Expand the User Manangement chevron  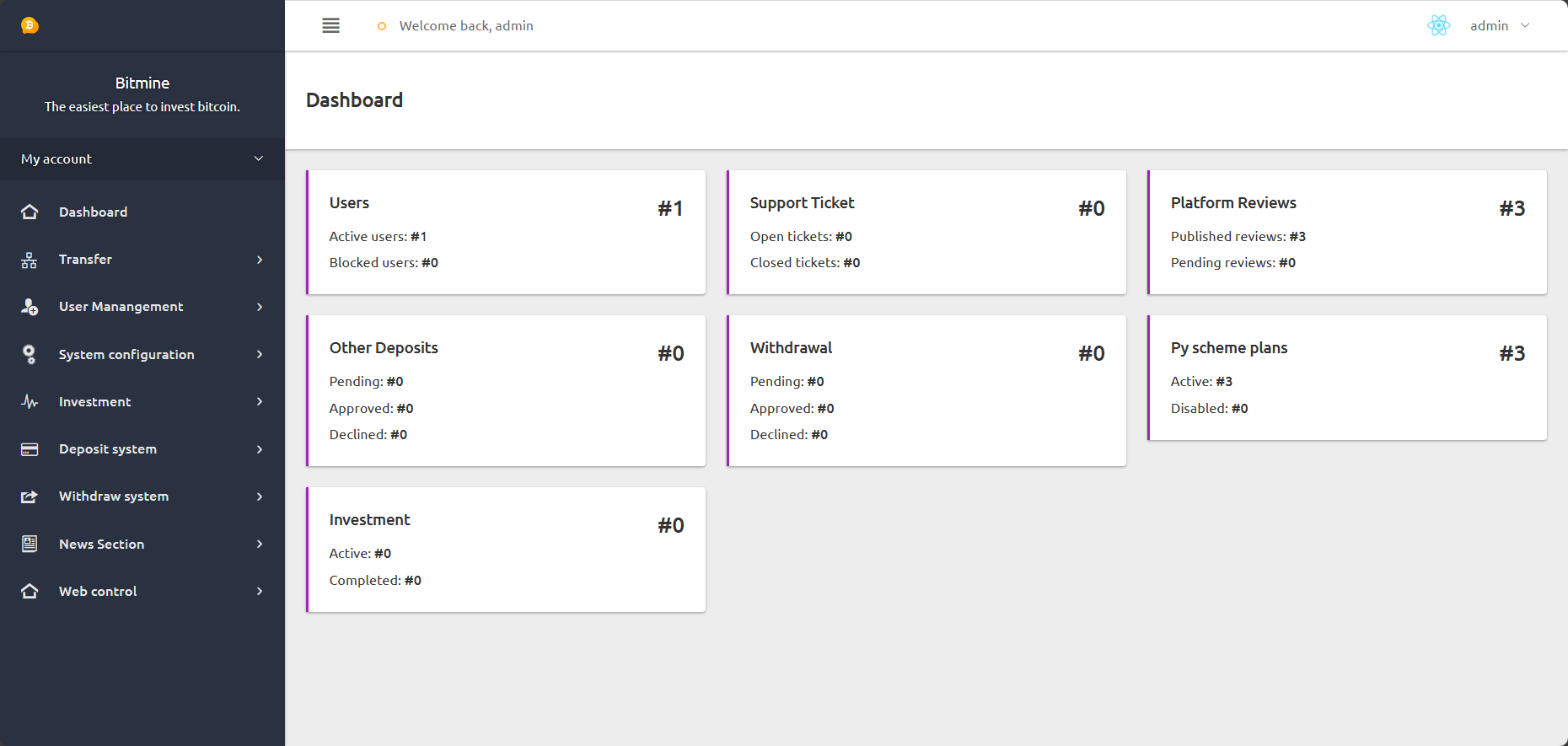point(260,307)
